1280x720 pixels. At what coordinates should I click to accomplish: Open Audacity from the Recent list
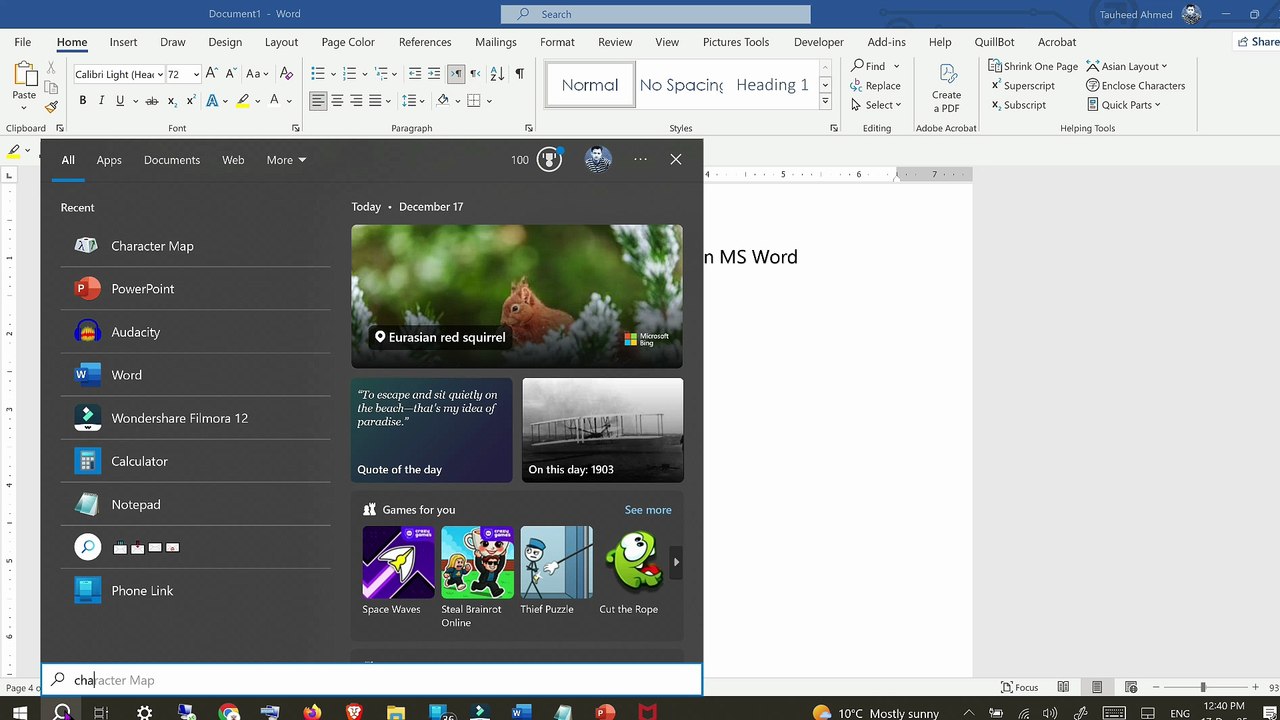click(x=196, y=332)
